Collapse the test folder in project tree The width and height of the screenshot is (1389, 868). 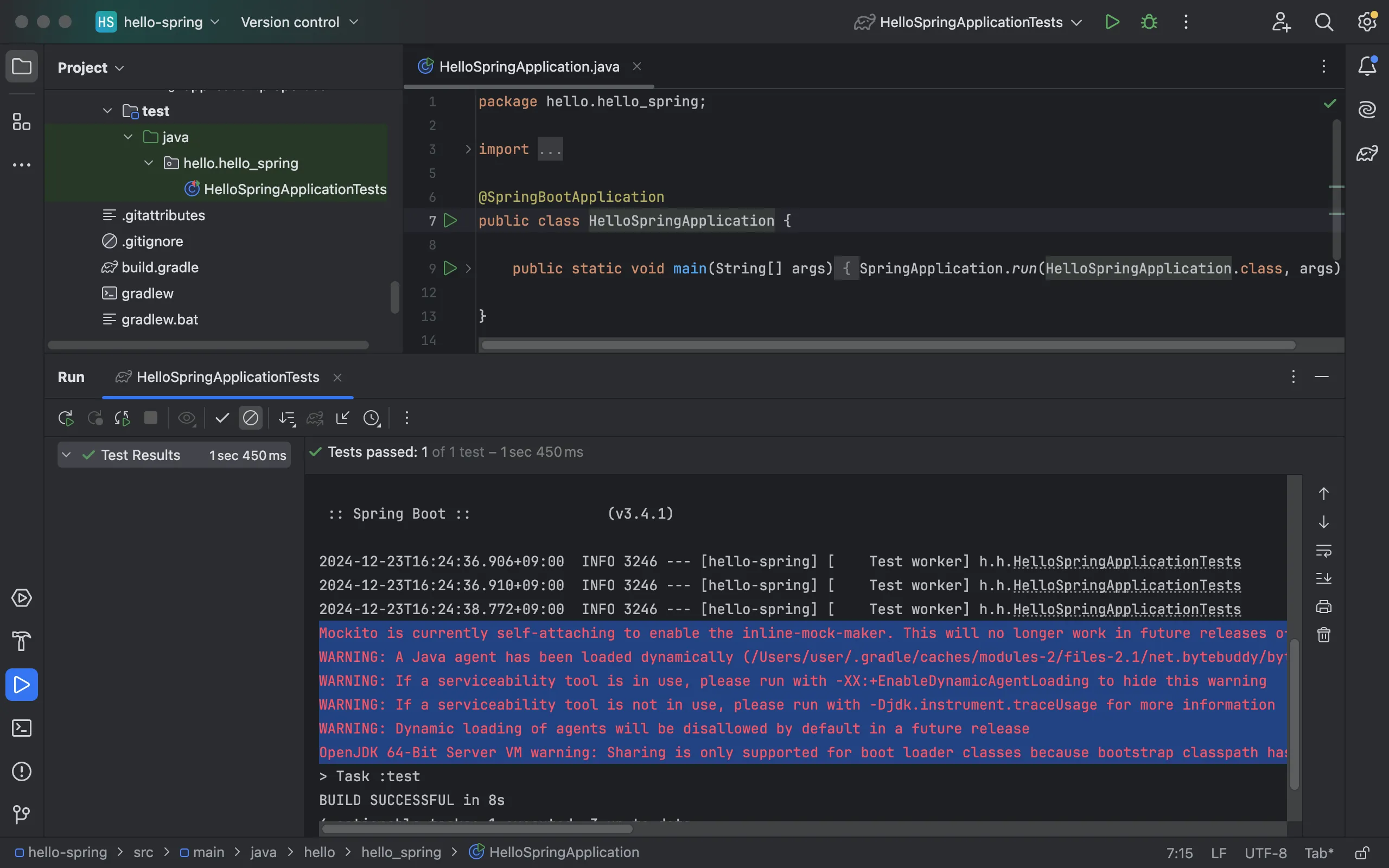tap(107, 111)
